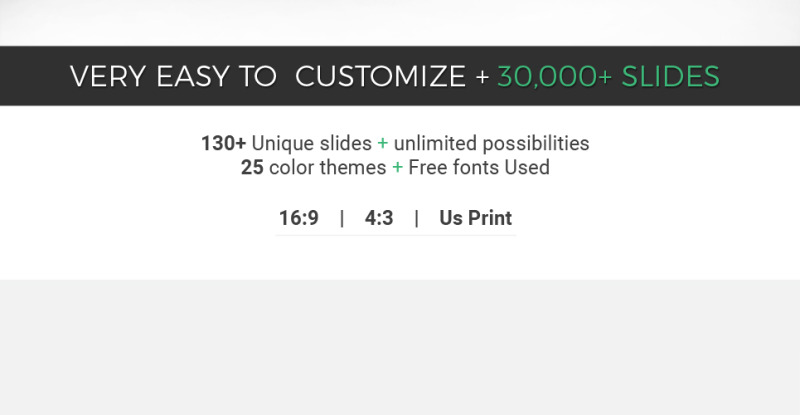This screenshot has width=800, height=415.
Task: Click the separator bar between 4:3 and Us Print
Action: point(417,218)
